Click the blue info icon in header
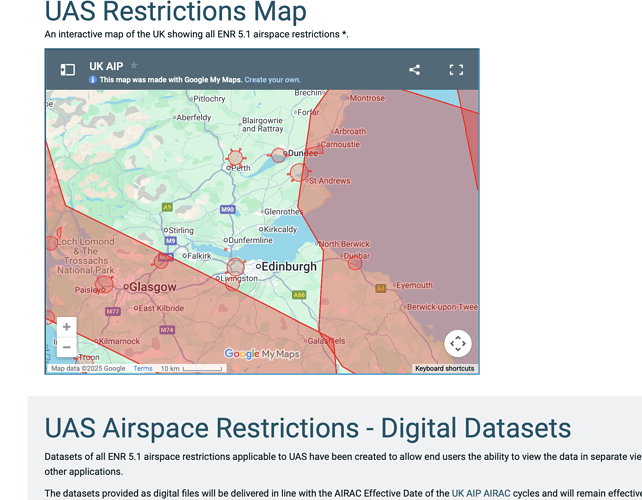The image size is (642, 500). pyautogui.click(x=93, y=80)
